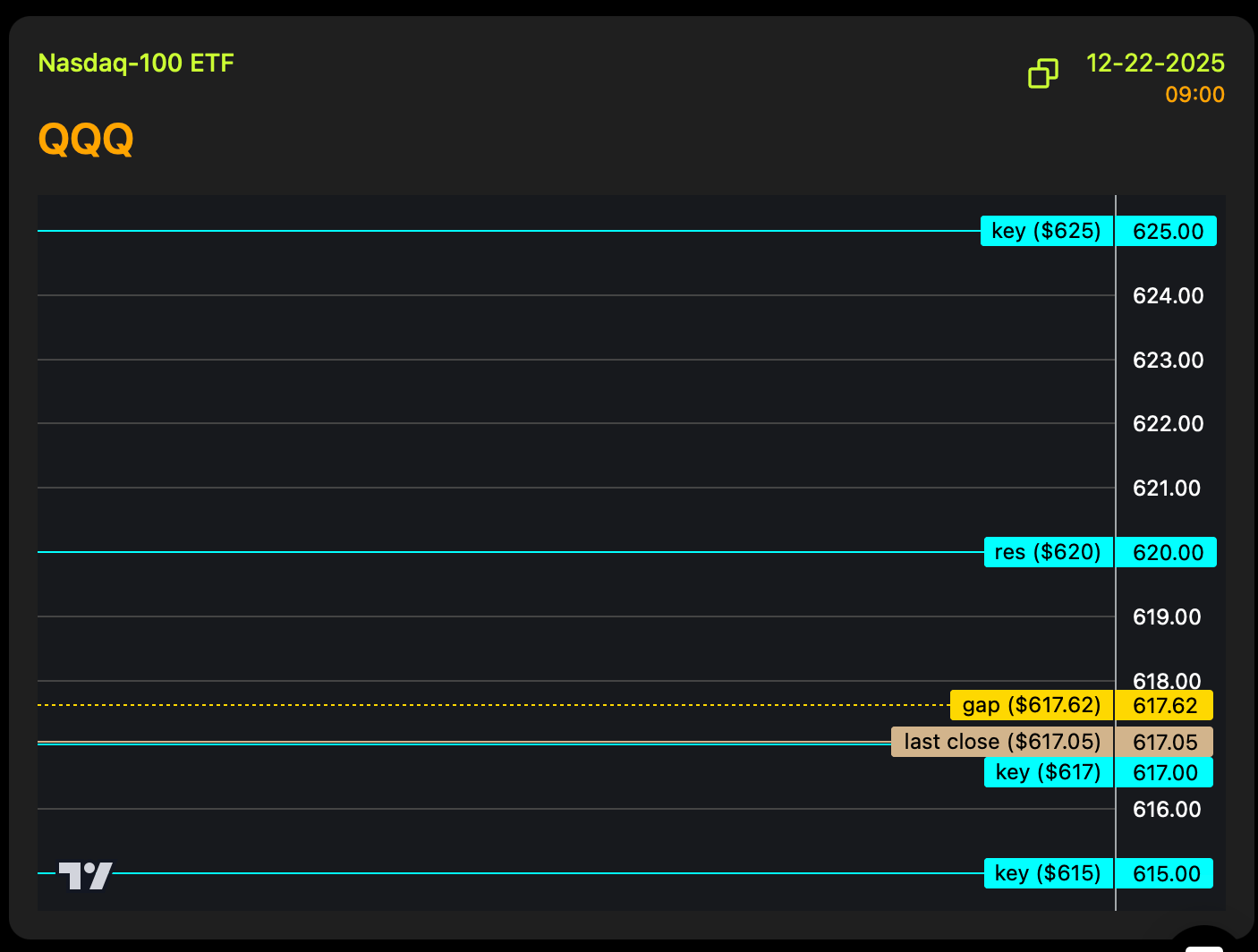Click the 09:00 time label
This screenshot has width=1258, height=952.
click(1194, 95)
